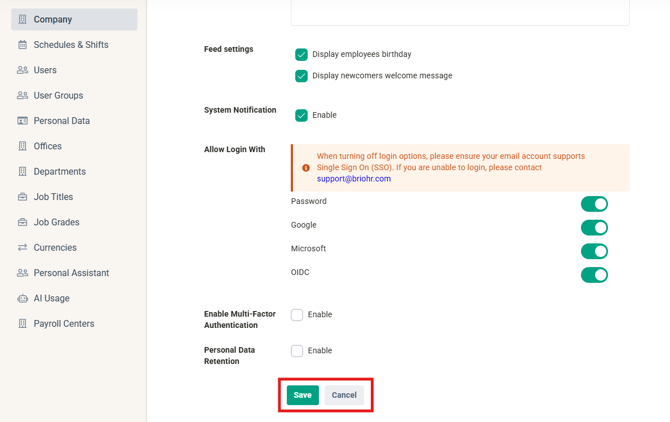Click the orange warning info icon

[306, 168]
